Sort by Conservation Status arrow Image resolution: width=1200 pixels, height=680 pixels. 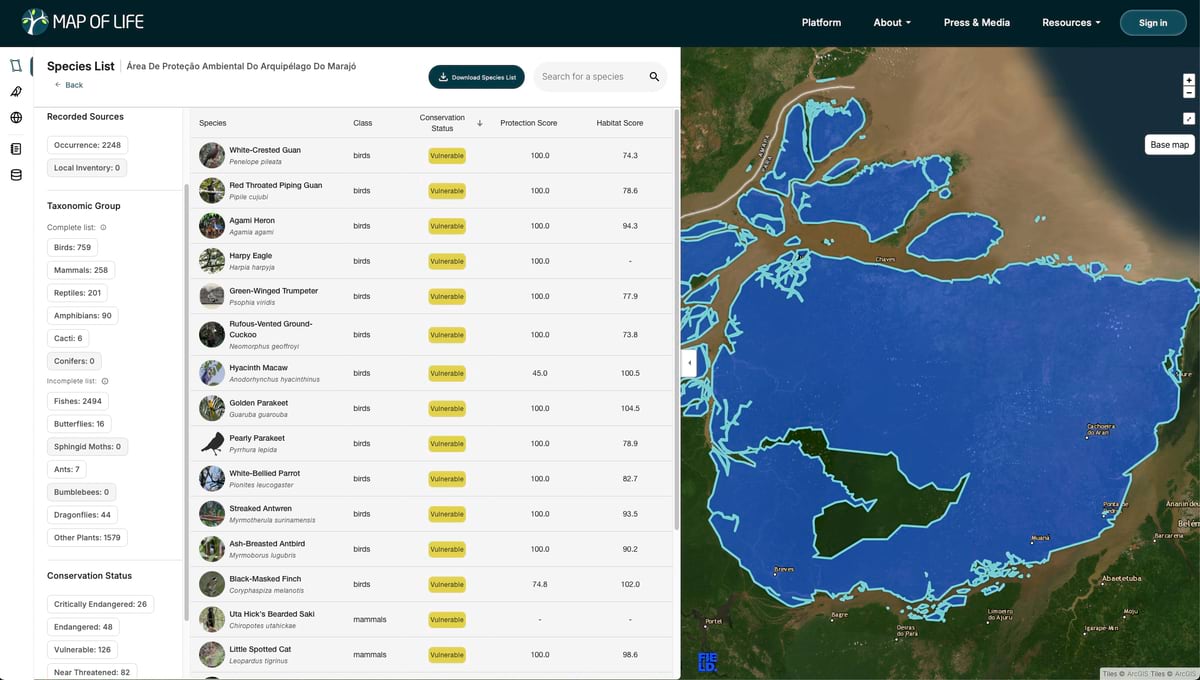click(x=480, y=123)
